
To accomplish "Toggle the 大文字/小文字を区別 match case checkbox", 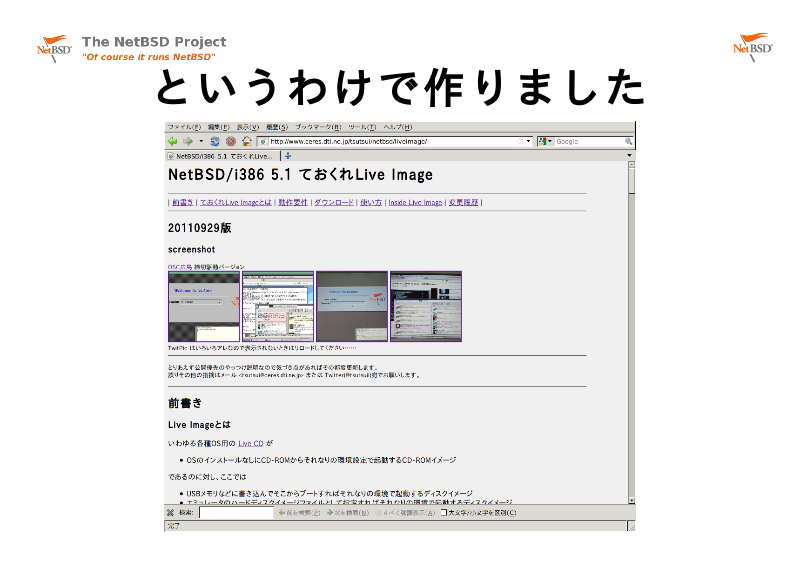I will coord(444,512).
